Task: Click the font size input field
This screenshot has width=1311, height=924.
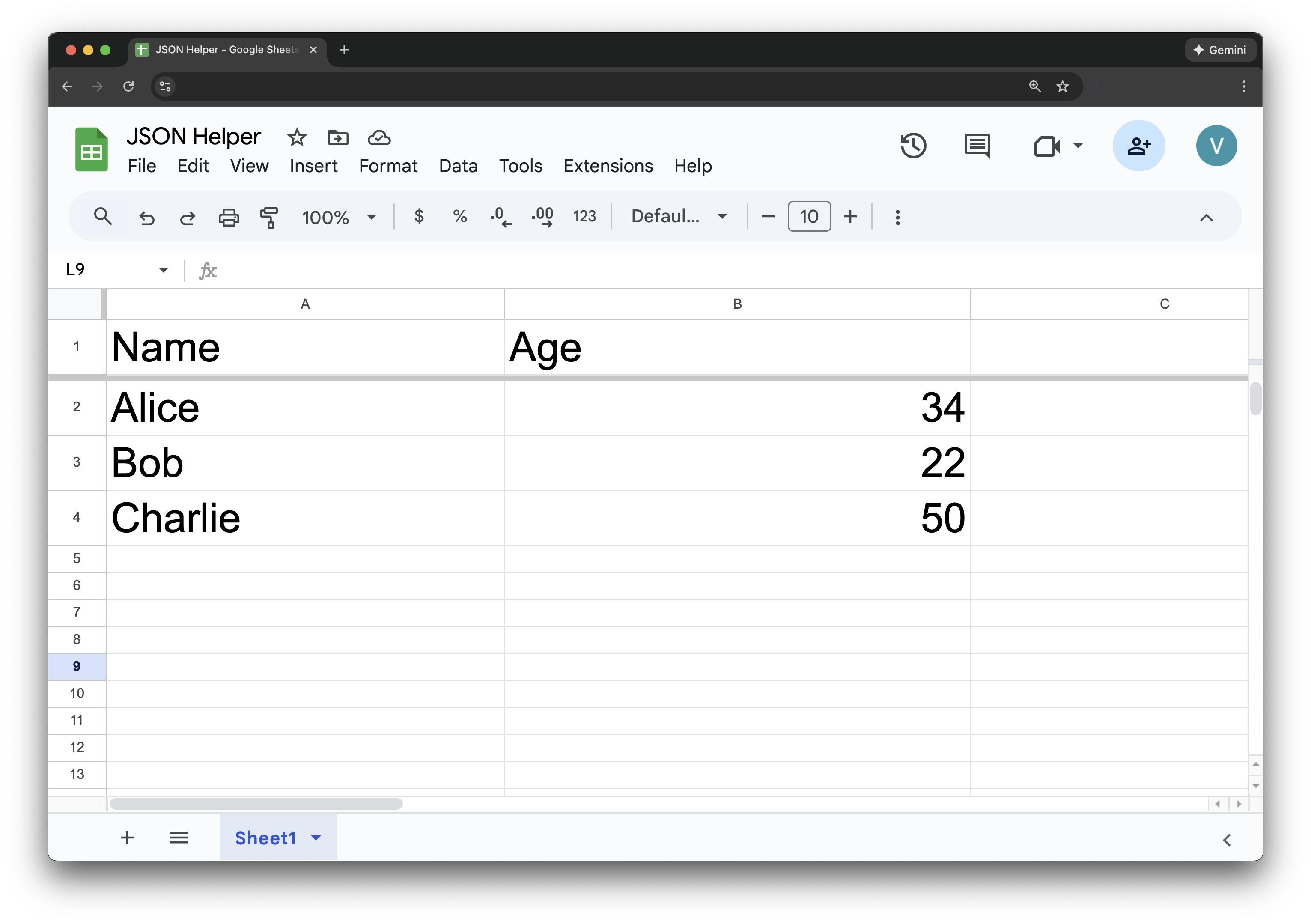Action: pos(808,216)
